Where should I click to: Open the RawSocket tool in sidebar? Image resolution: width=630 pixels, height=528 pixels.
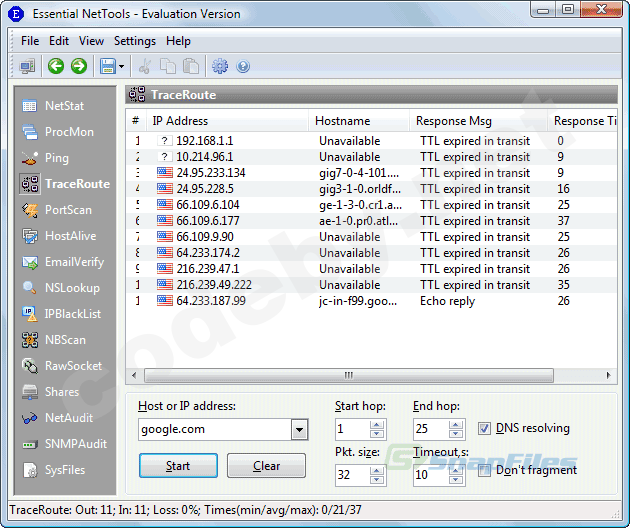(x=62, y=366)
